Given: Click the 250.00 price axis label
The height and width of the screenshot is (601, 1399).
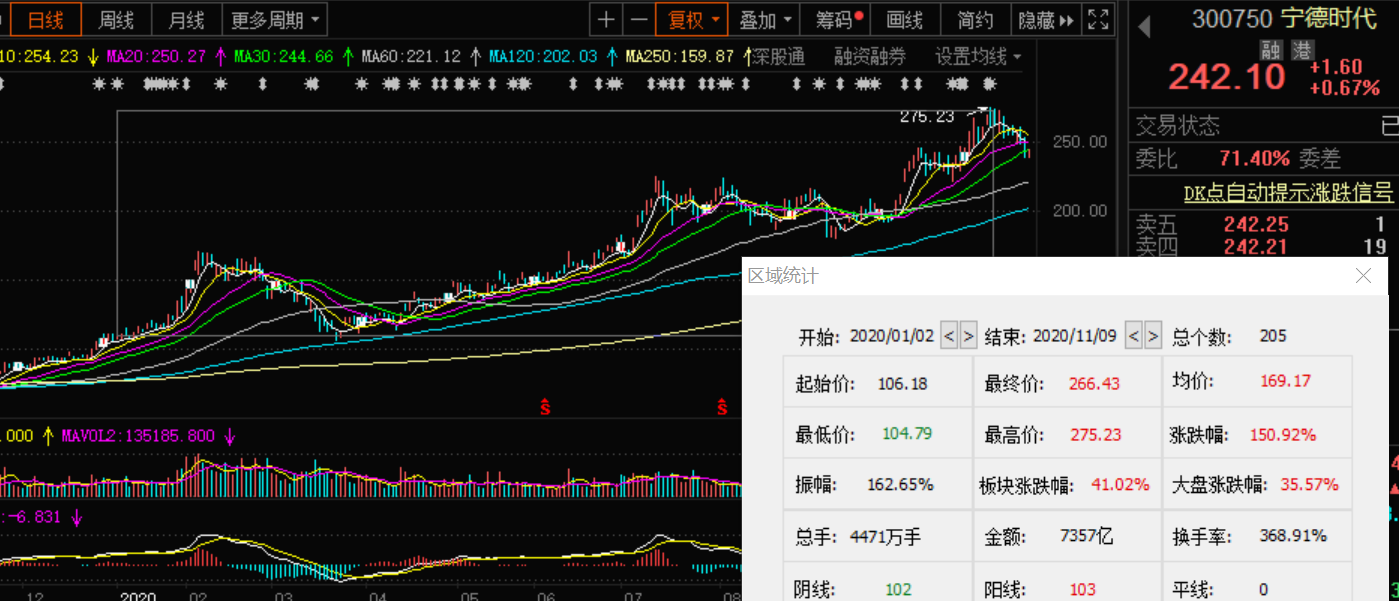Looking at the screenshot, I should tap(1080, 142).
